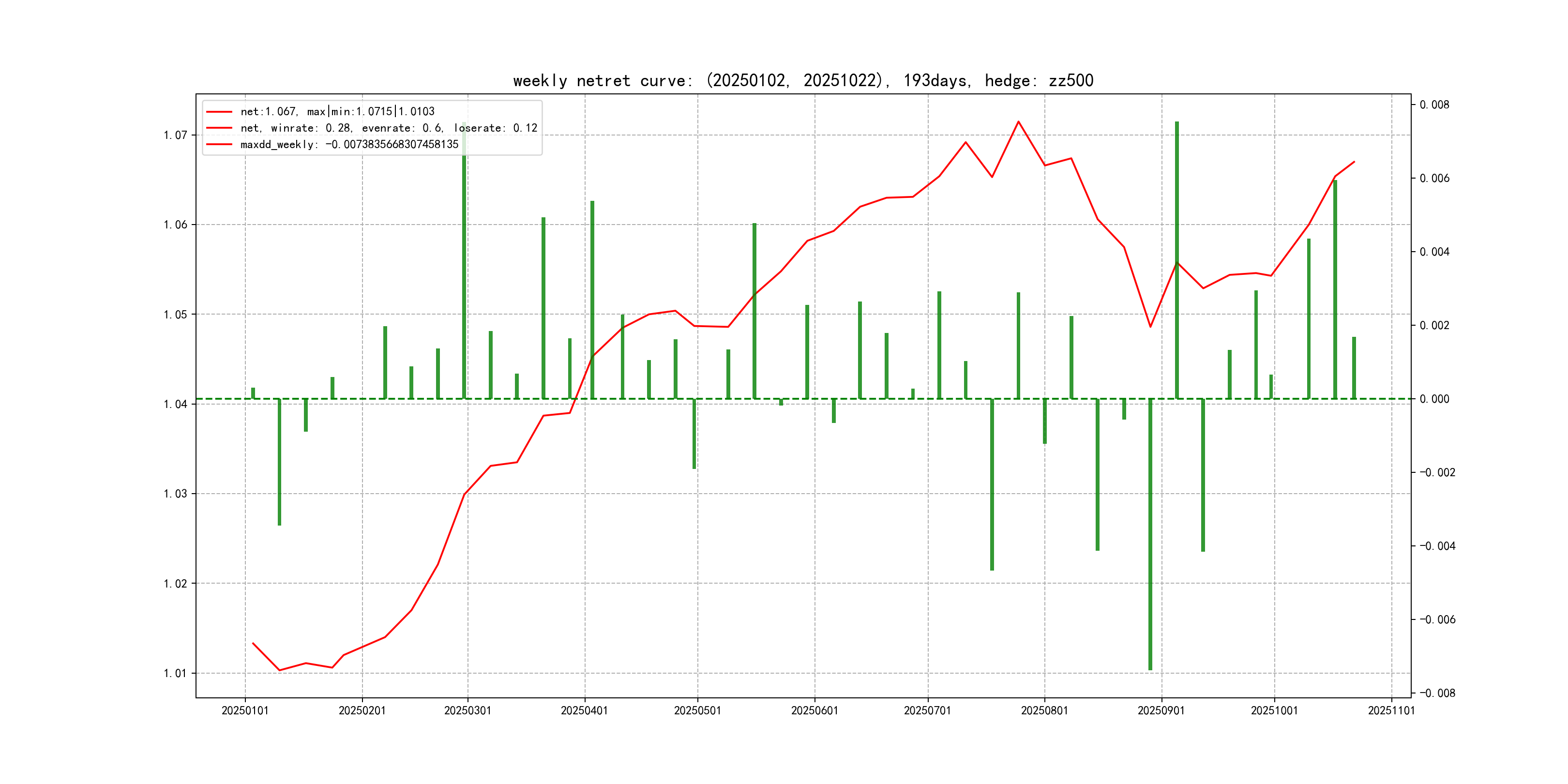Viewport: 1568px width, 784px height.
Task: Select legend entry 'net:1.067, max|min'
Action: [337, 111]
